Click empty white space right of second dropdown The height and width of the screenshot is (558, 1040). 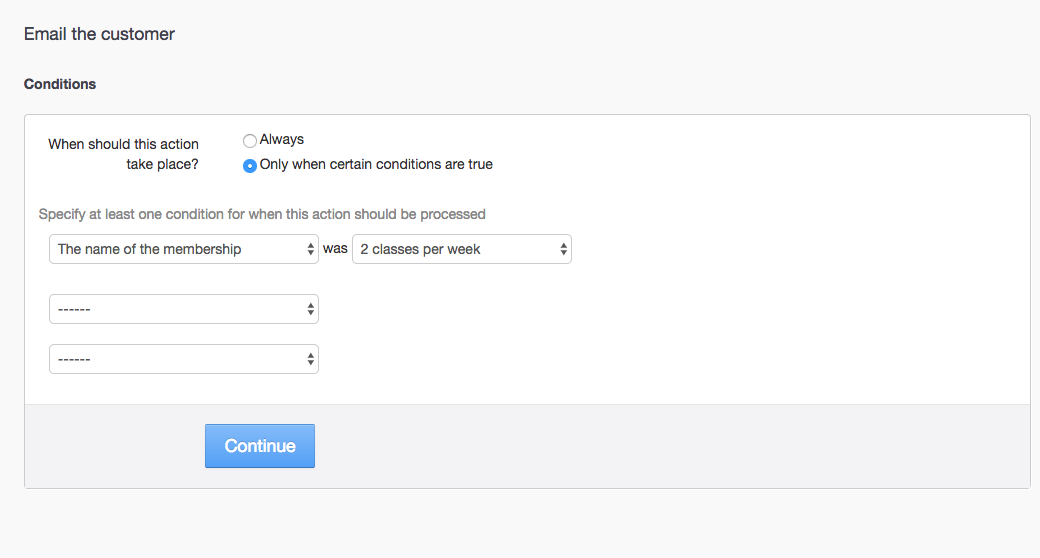pos(650,309)
